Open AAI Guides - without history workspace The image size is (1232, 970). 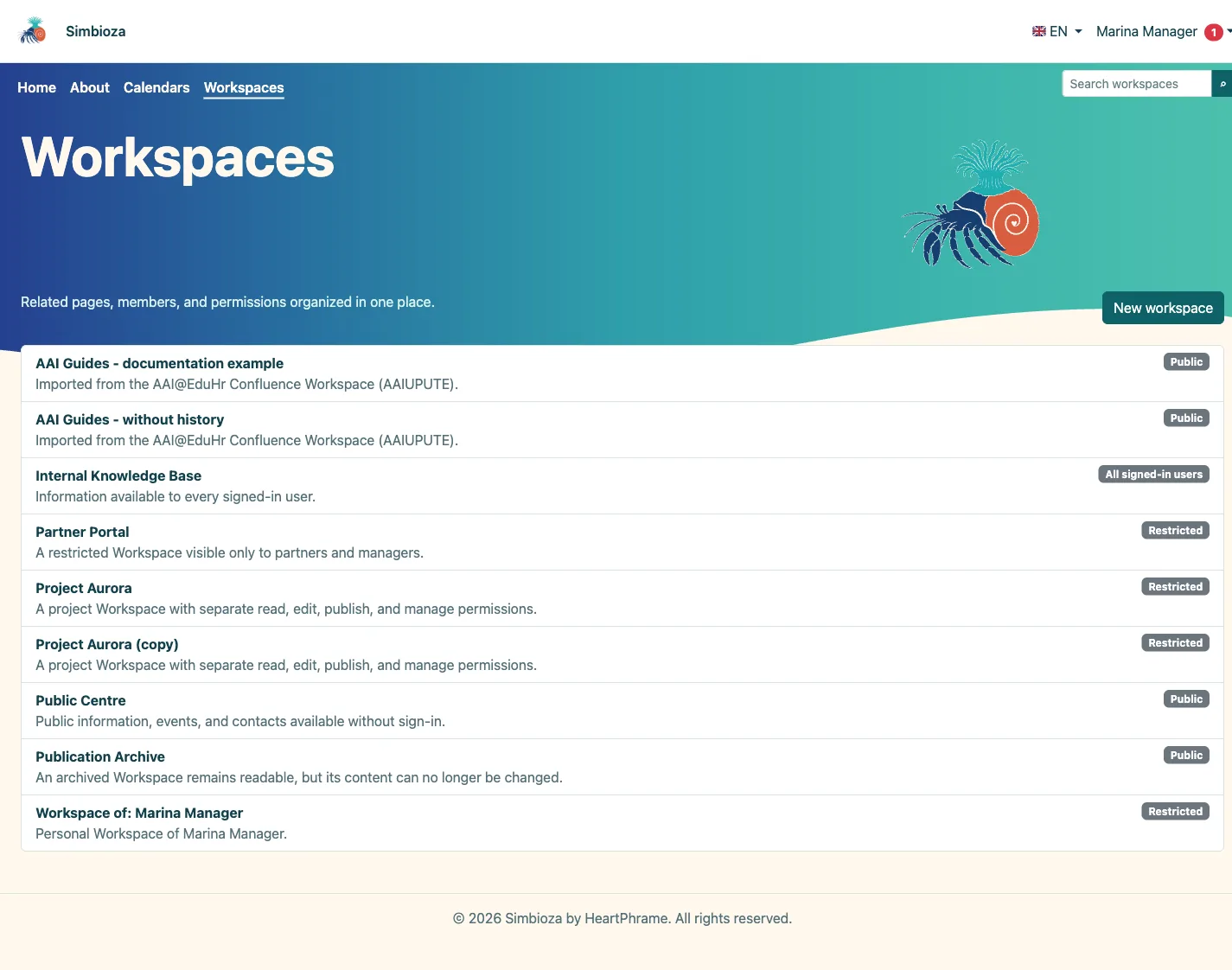[x=130, y=419]
